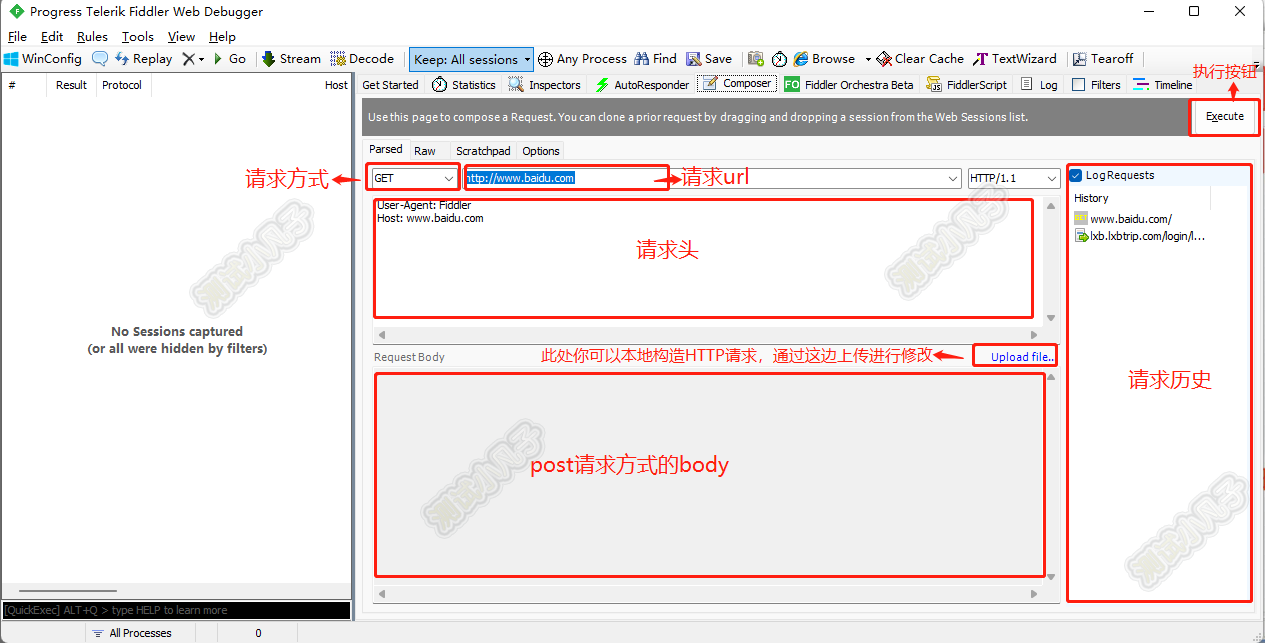Open the Inspectors tab

[545, 85]
